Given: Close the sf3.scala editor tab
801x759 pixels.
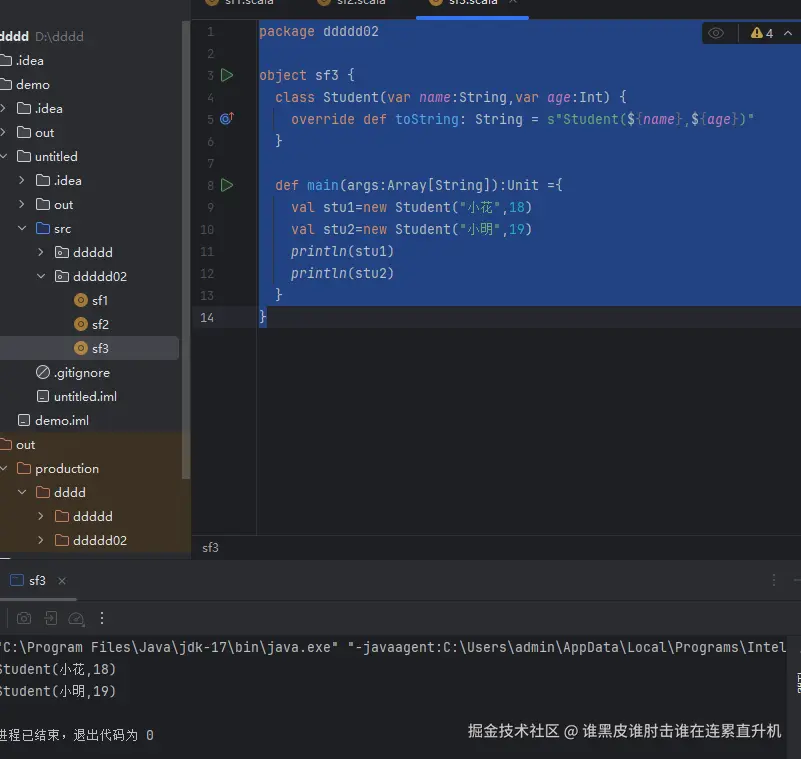Looking at the screenshot, I should (x=513, y=2).
